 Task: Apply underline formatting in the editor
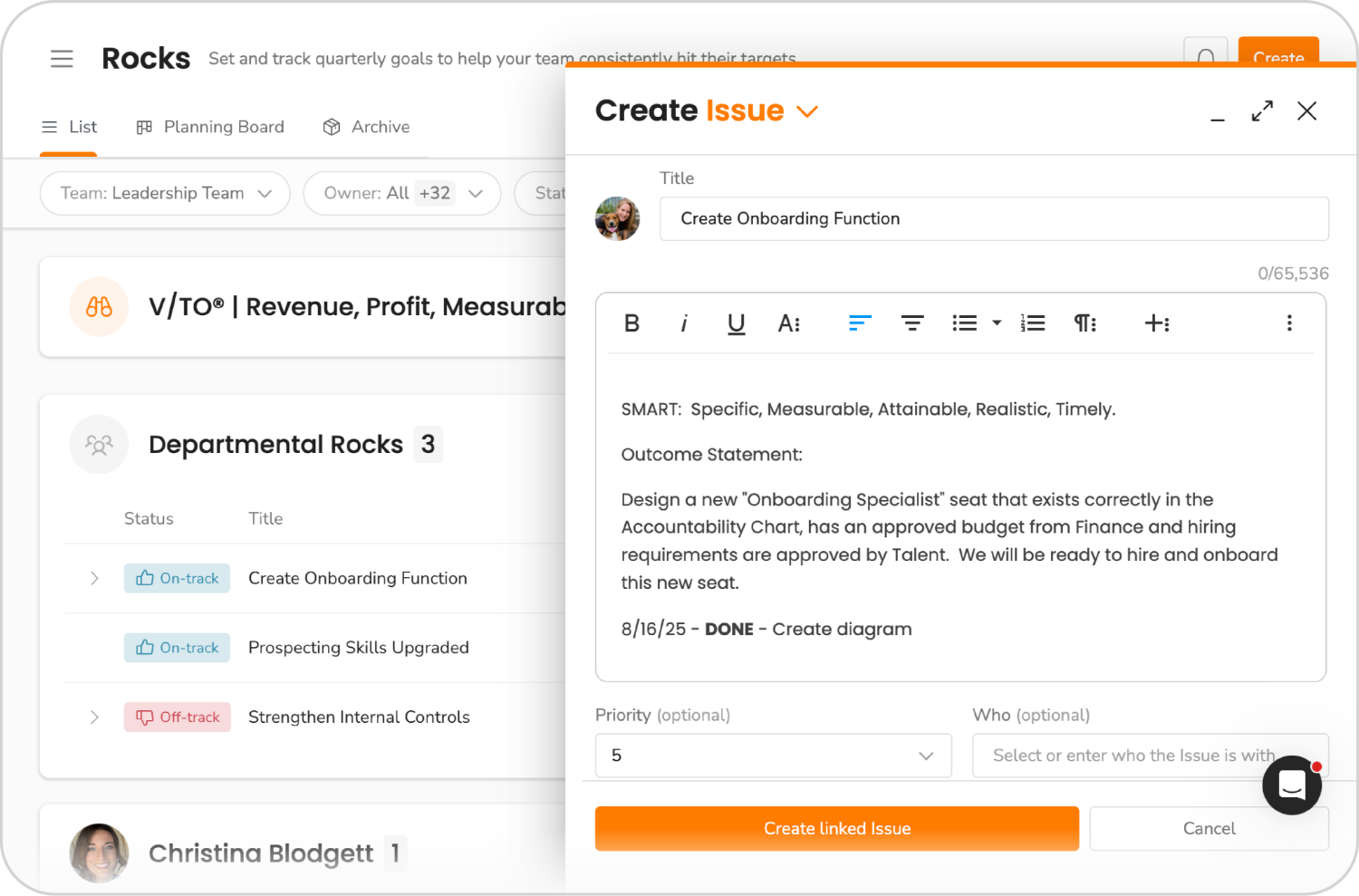tap(736, 323)
